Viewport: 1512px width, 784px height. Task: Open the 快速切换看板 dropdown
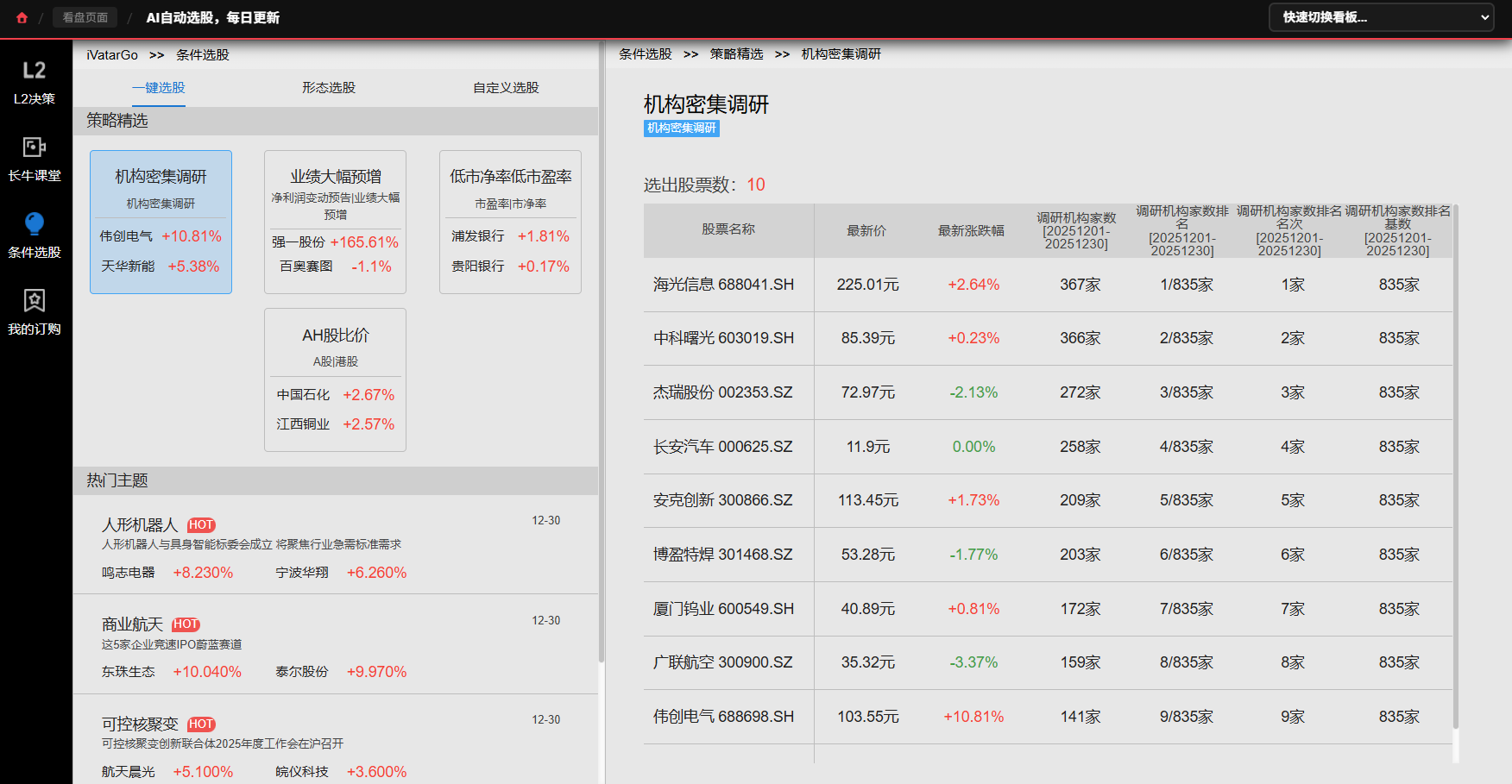pos(1381,17)
